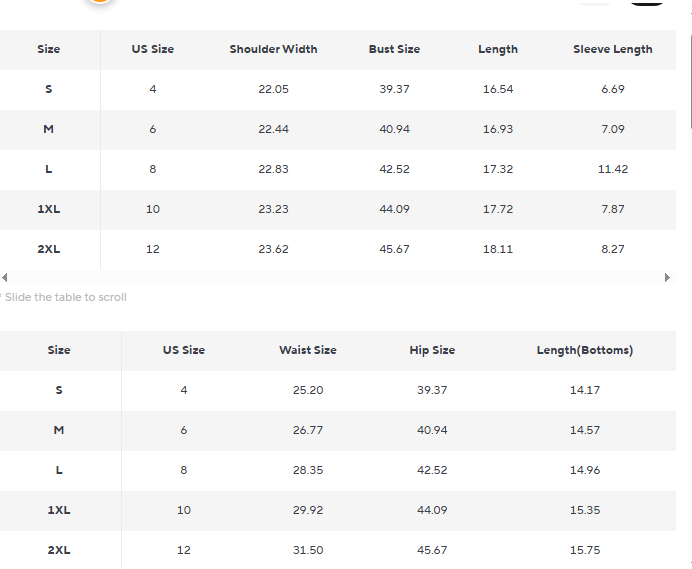The height and width of the screenshot is (569, 692).
Task: Click the 28.35 waist size value
Action: (x=307, y=470)
